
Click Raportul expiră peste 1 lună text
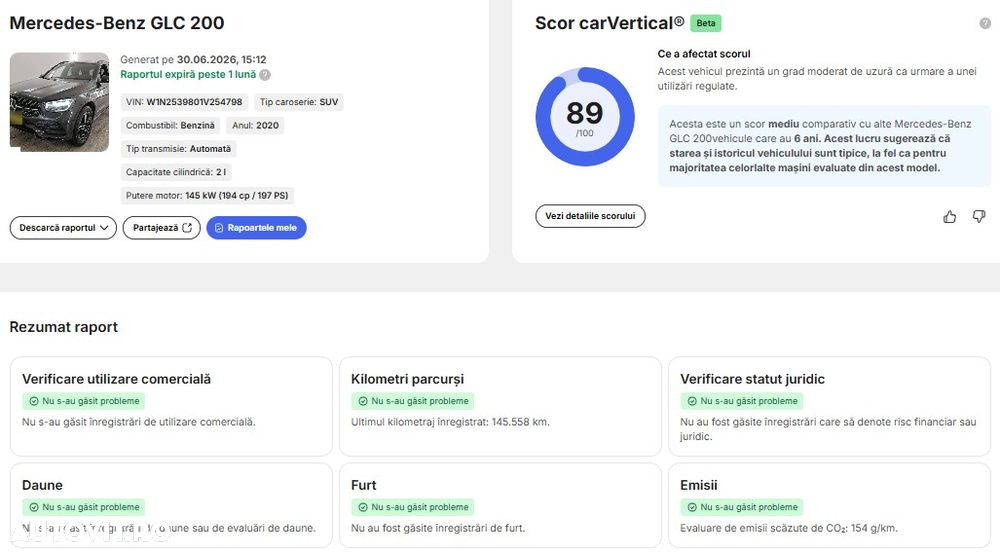(x=188, y=75)
